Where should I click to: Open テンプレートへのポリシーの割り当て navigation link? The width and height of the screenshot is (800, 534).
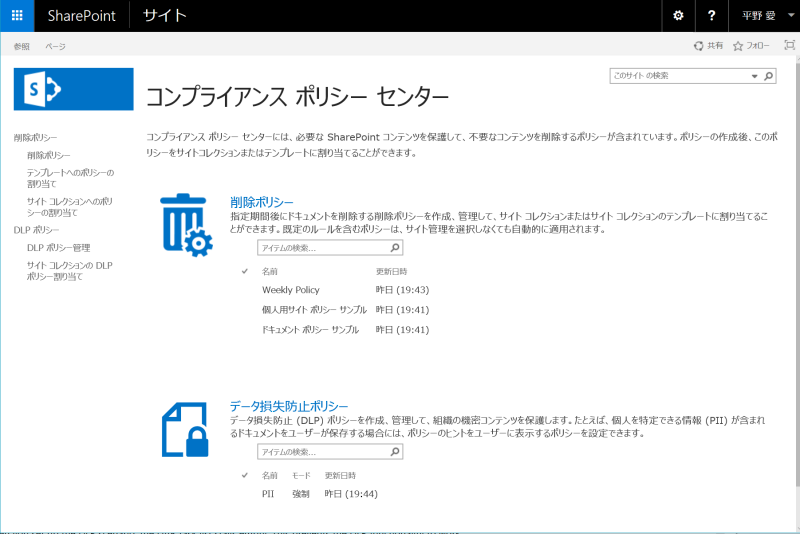pos(70,178)
